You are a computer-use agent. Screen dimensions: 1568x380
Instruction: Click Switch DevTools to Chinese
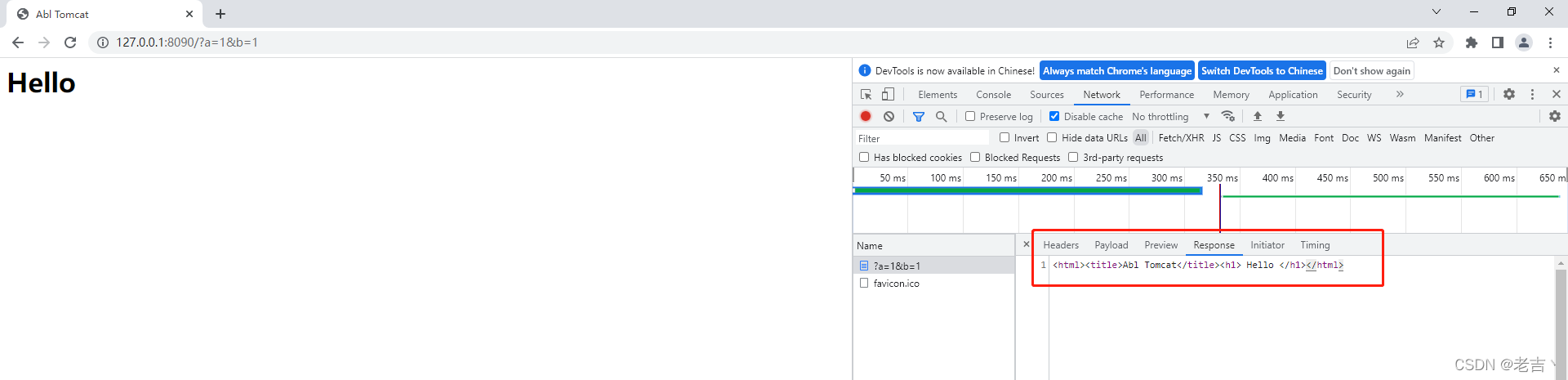click(1262, 71)
